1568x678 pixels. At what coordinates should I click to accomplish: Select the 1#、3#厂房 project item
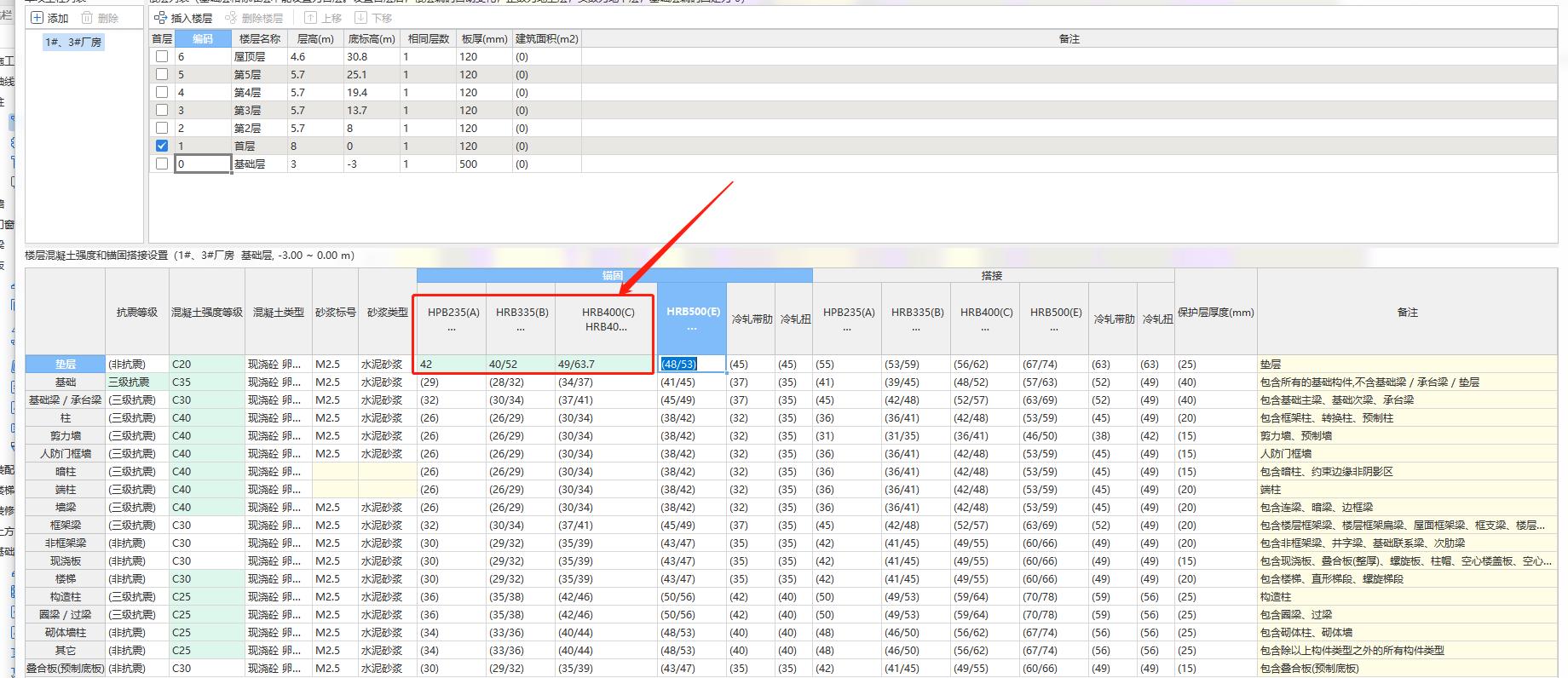pos(73,42)
